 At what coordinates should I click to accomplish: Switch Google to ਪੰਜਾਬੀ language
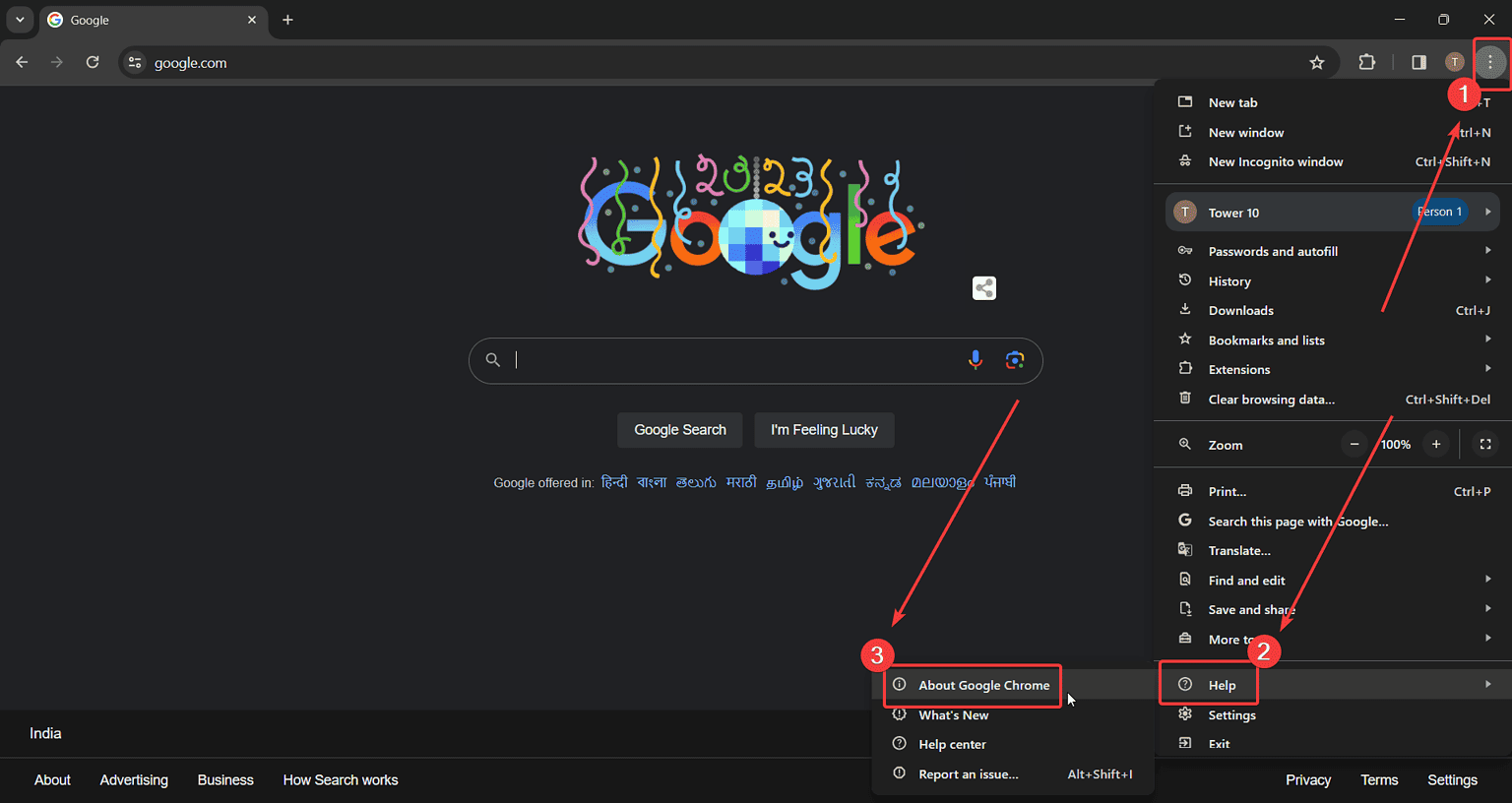coord(1000,482)
